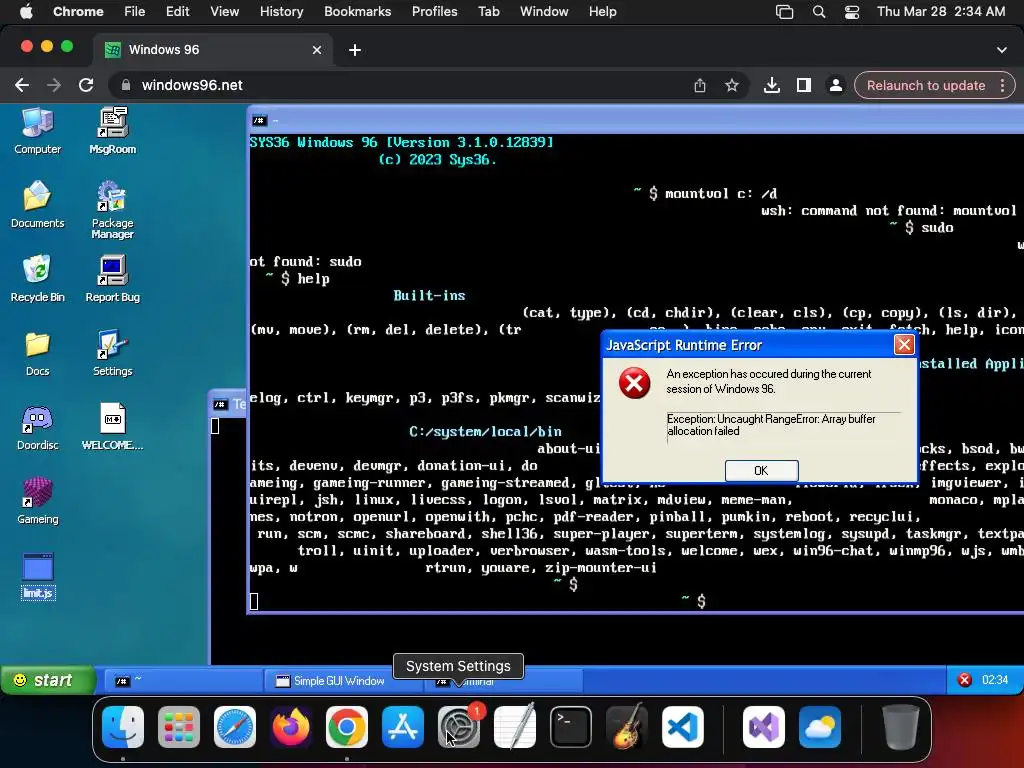
Task: Open Chrome downloads icon
Action: pos(771,85)
